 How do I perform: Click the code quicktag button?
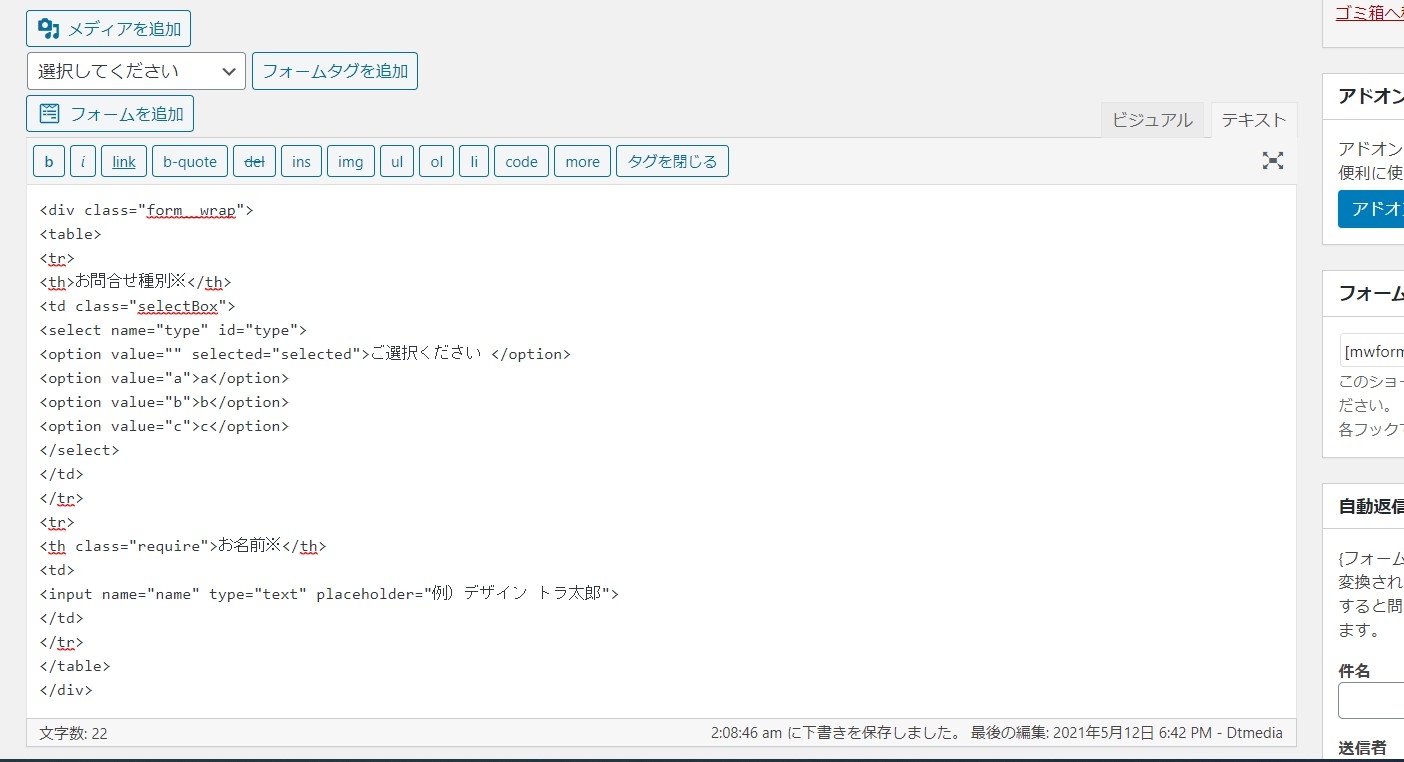pos(521,161)
